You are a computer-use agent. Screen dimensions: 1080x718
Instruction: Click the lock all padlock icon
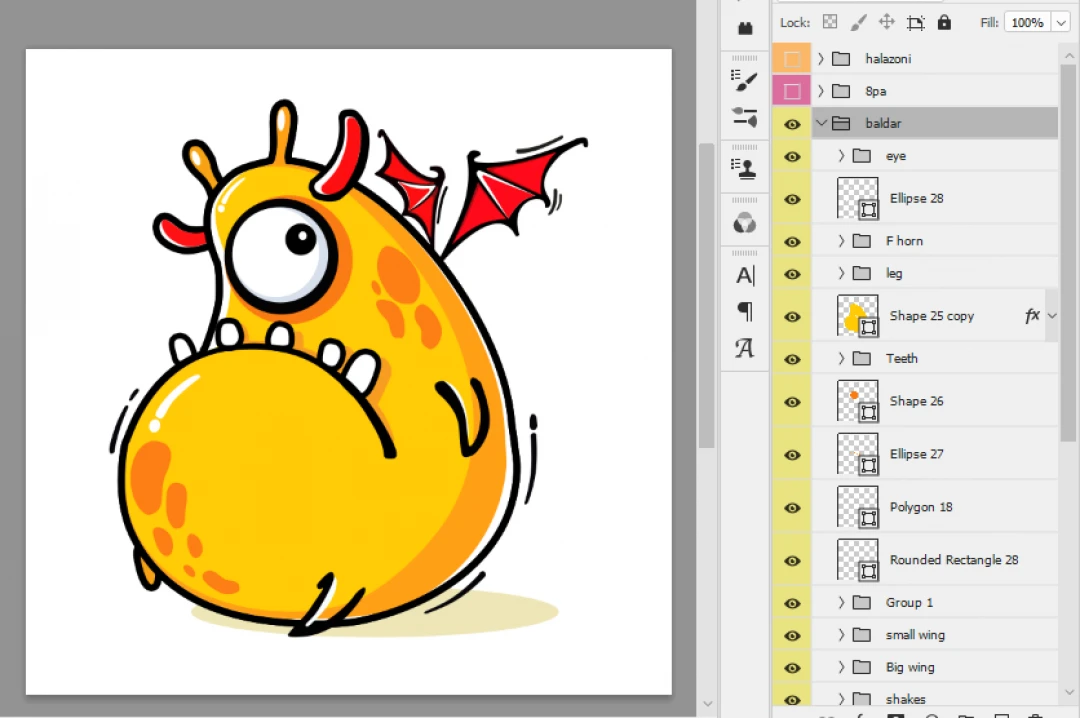(944, 22)
